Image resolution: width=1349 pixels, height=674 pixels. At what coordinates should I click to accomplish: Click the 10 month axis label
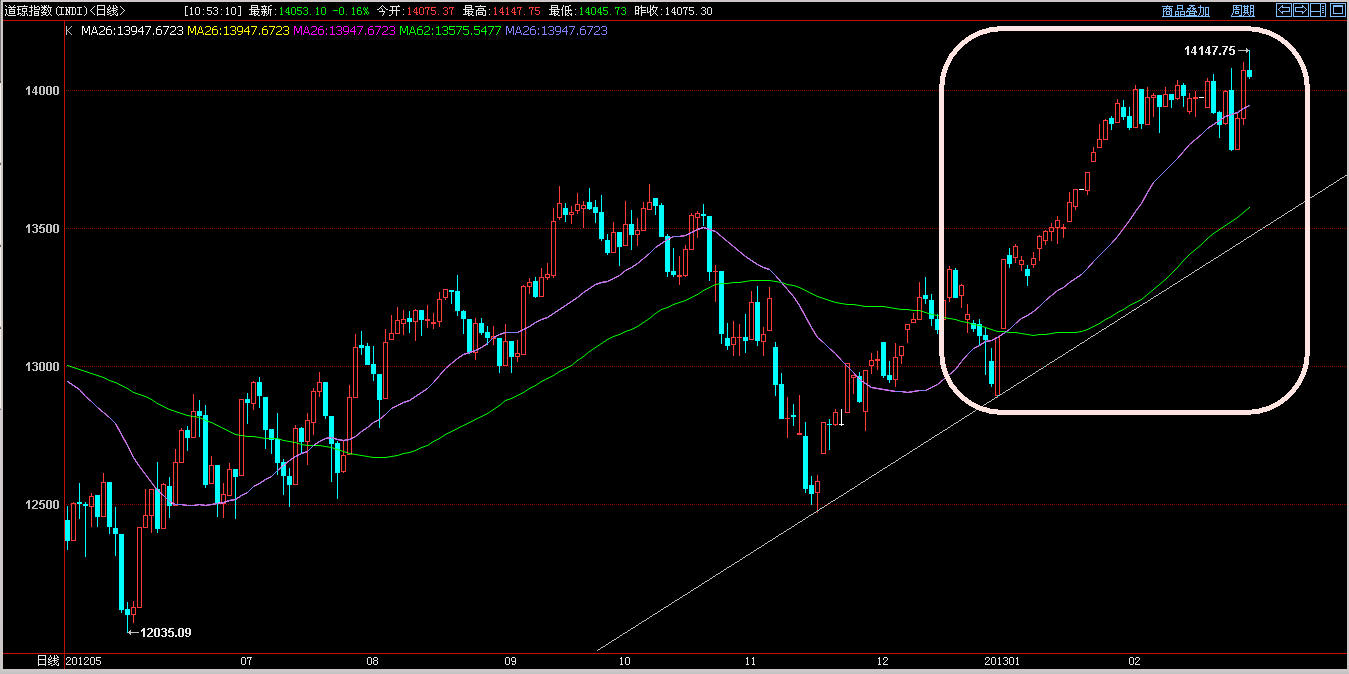pos(625,661)
